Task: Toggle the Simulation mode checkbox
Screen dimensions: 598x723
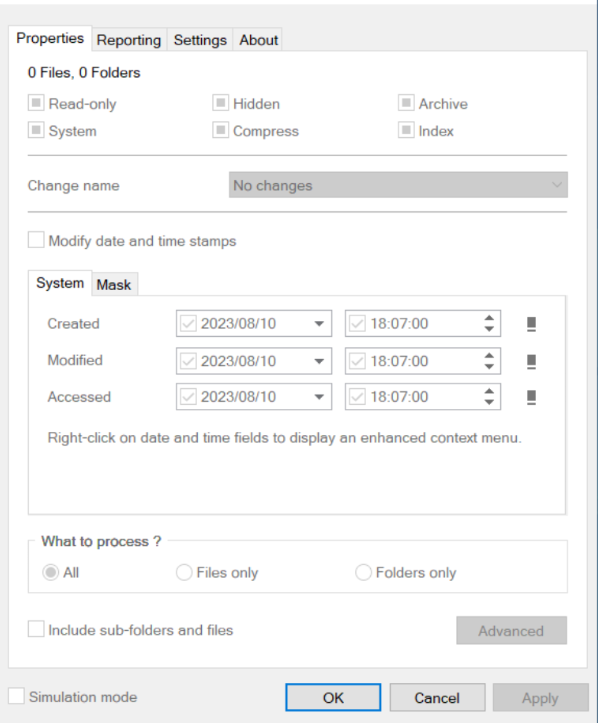Action: [17, 696]
